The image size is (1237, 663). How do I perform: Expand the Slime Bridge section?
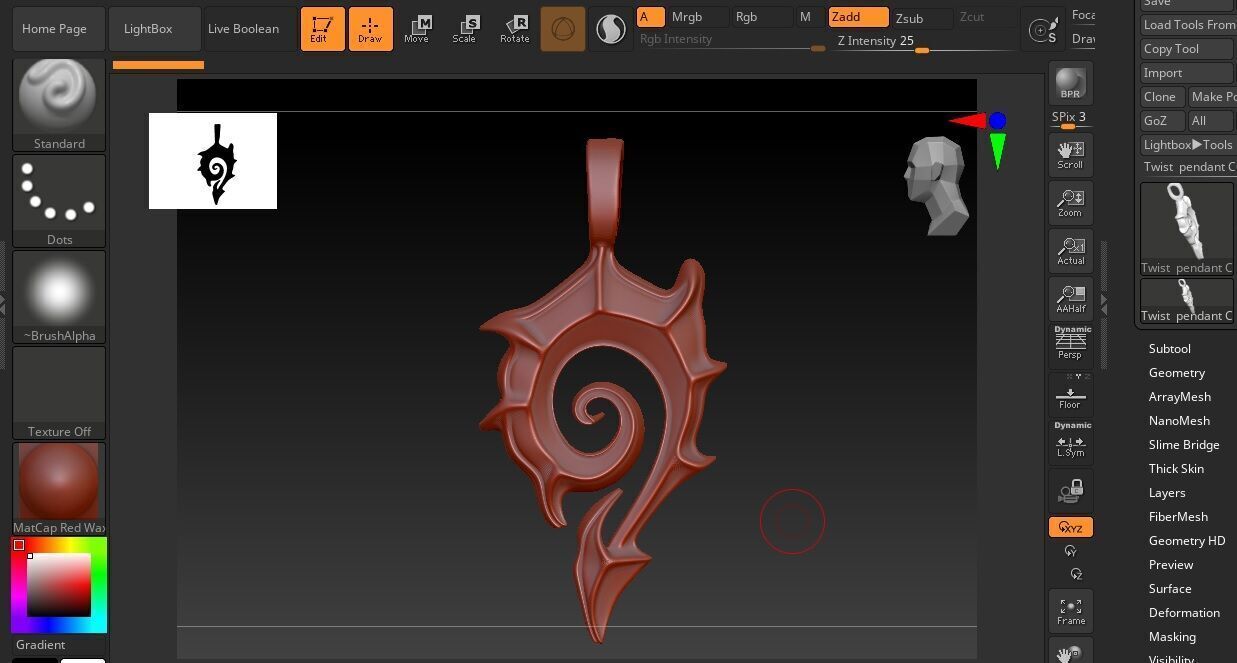coord(1184,445)
